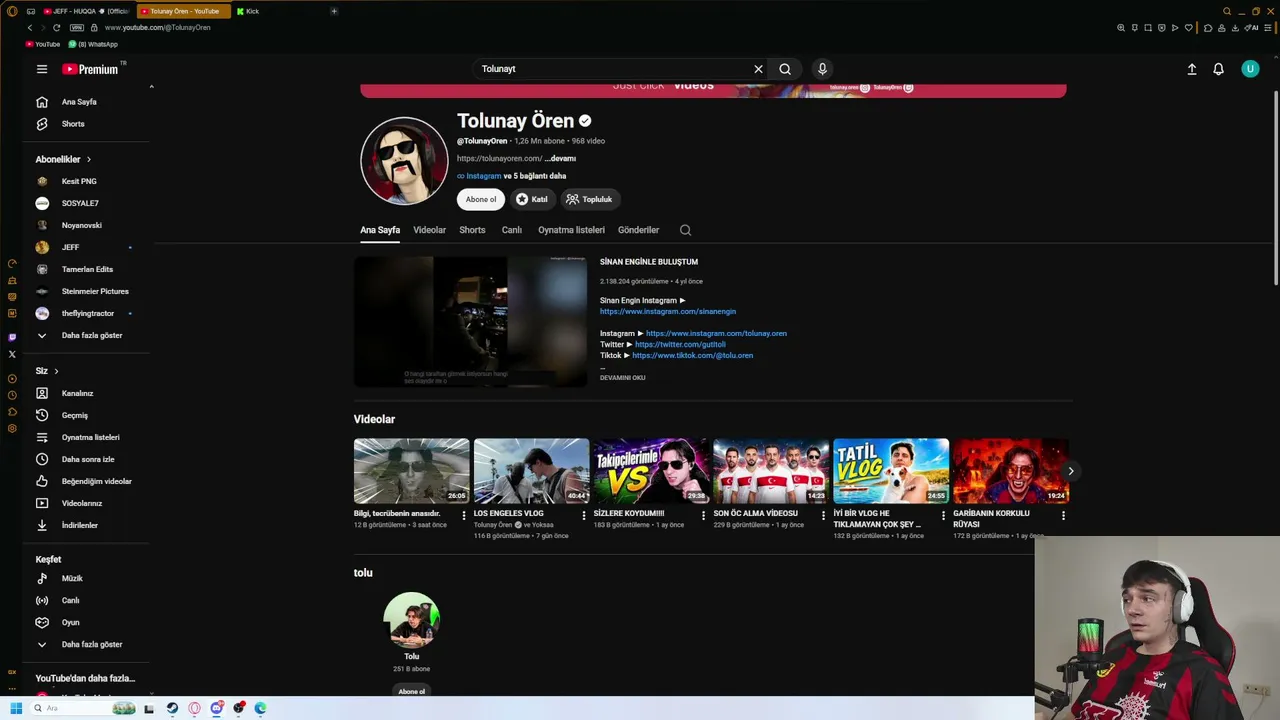Open Daha sonra izle list
The width and height of the screenshot is (1280, 720).
(x=86, y=459)
